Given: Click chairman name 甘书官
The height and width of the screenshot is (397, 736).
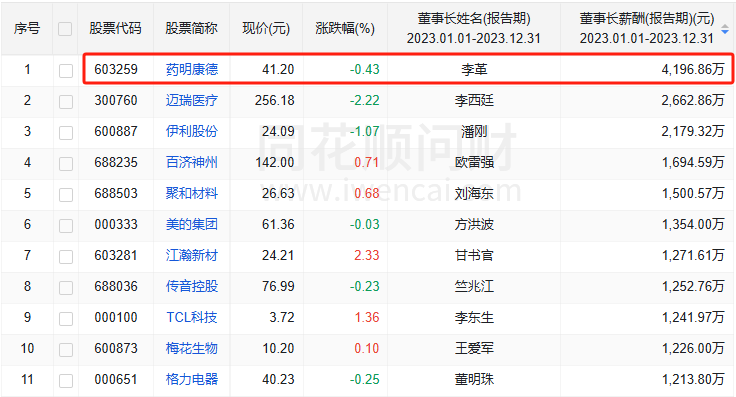Looking at the screenshot, I should pos(474,255).
